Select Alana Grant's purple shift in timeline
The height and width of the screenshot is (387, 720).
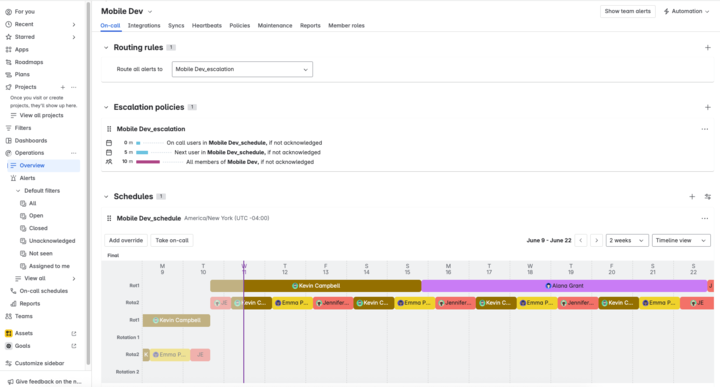(x=564, y=286)
